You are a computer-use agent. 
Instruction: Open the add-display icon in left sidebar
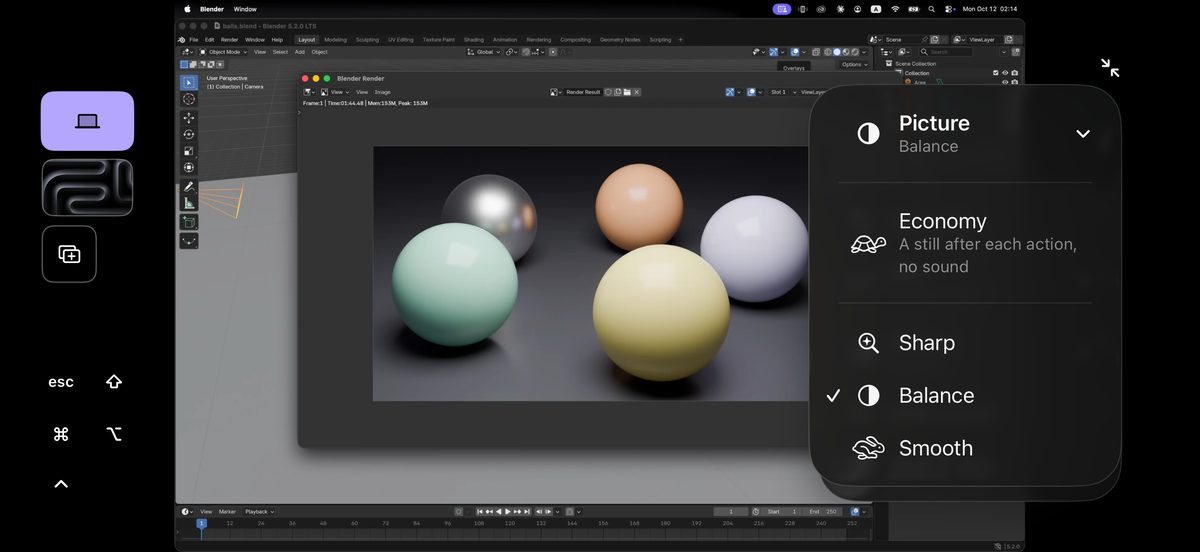[69, 254]
